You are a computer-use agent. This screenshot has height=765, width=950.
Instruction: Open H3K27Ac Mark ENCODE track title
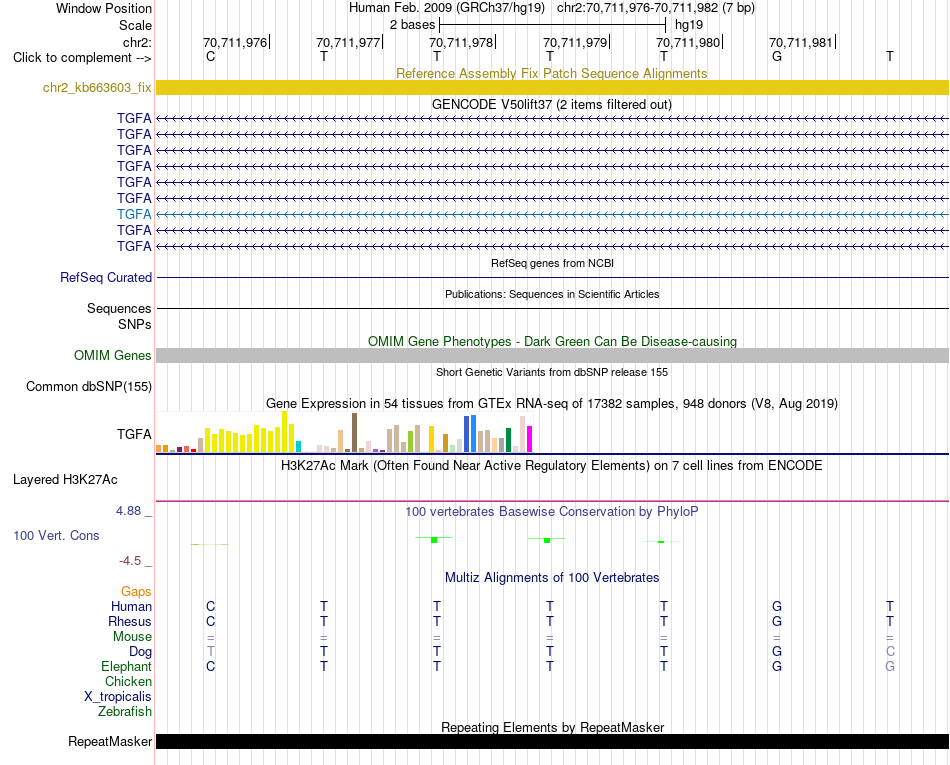551,465
